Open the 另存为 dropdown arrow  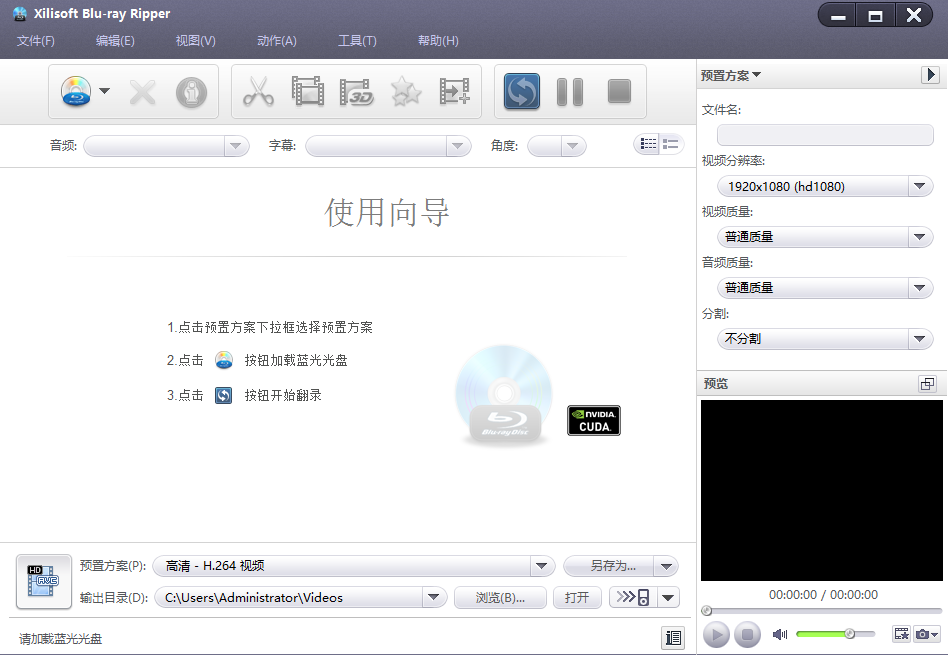[666, 567]
